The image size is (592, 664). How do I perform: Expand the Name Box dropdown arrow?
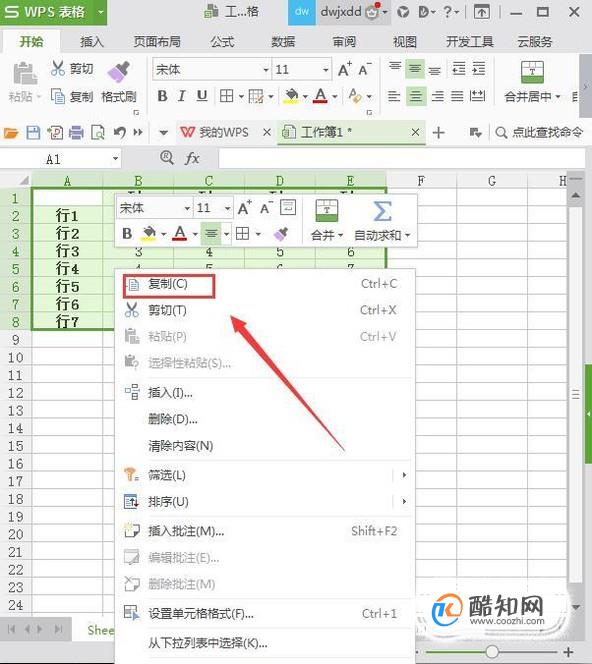pyautogui.click(x=115, y=159)
